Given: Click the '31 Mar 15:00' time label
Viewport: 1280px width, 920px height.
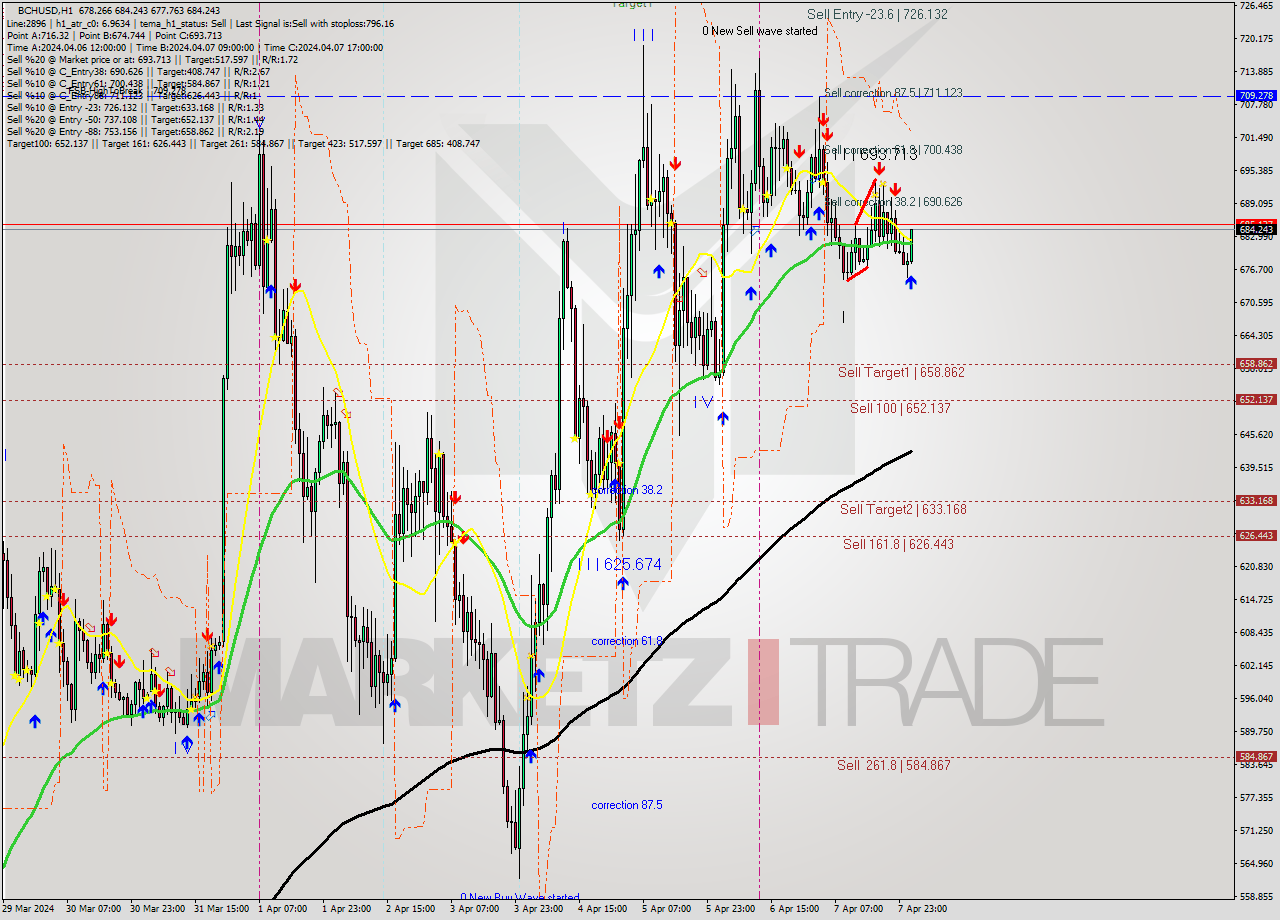Looking at the screenshot, I should click(x=220, y=909).
